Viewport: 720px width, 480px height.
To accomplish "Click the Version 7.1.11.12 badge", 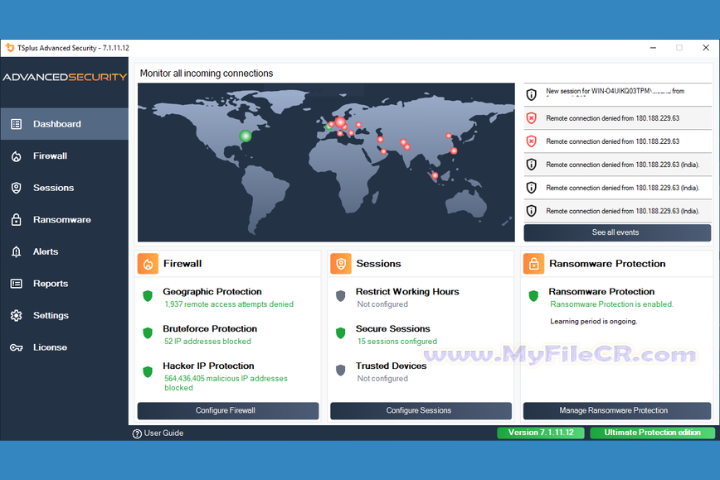I will coord(540,433).
